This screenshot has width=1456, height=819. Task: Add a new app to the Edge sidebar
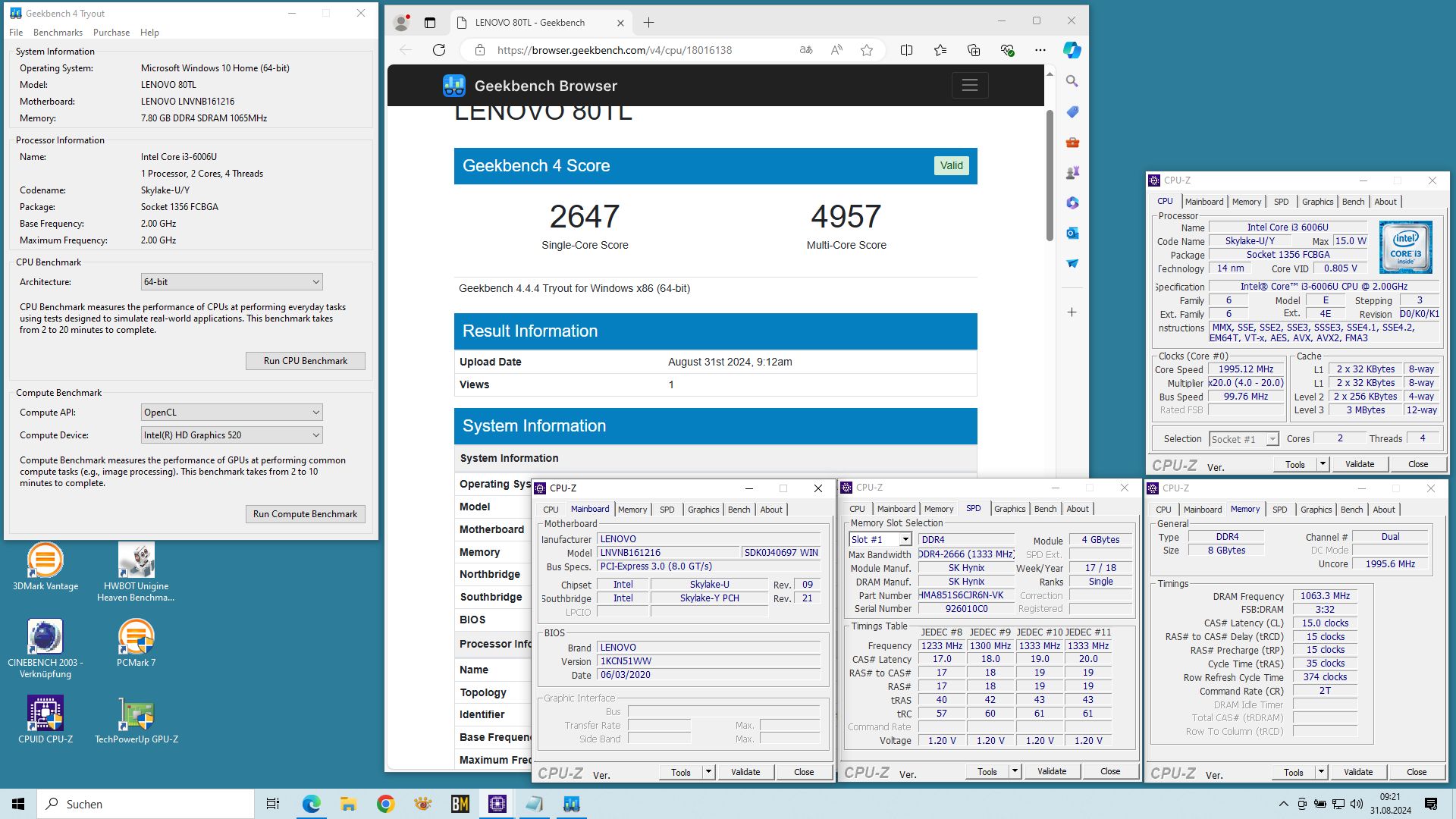pyautogui.click(x=1072, y=312)
